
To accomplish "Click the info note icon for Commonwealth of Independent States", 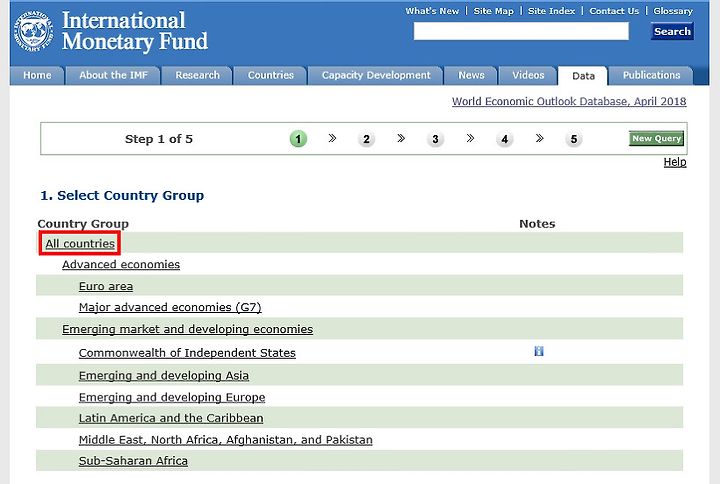I will pos(539,351).
